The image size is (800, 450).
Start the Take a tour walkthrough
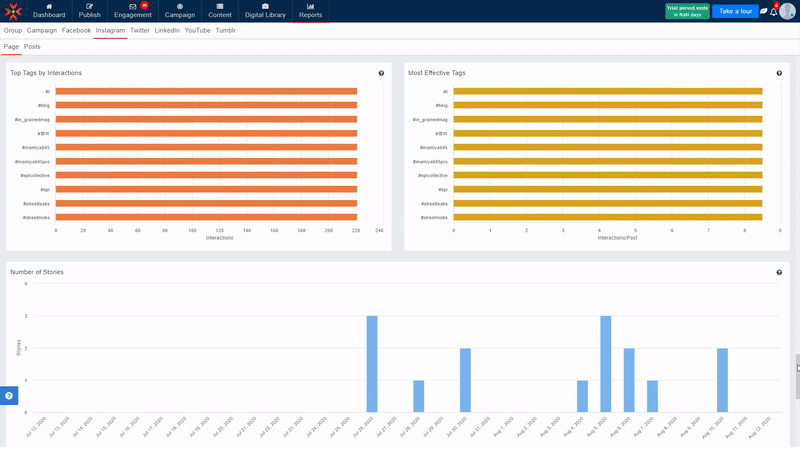click(x=735, y=11)
